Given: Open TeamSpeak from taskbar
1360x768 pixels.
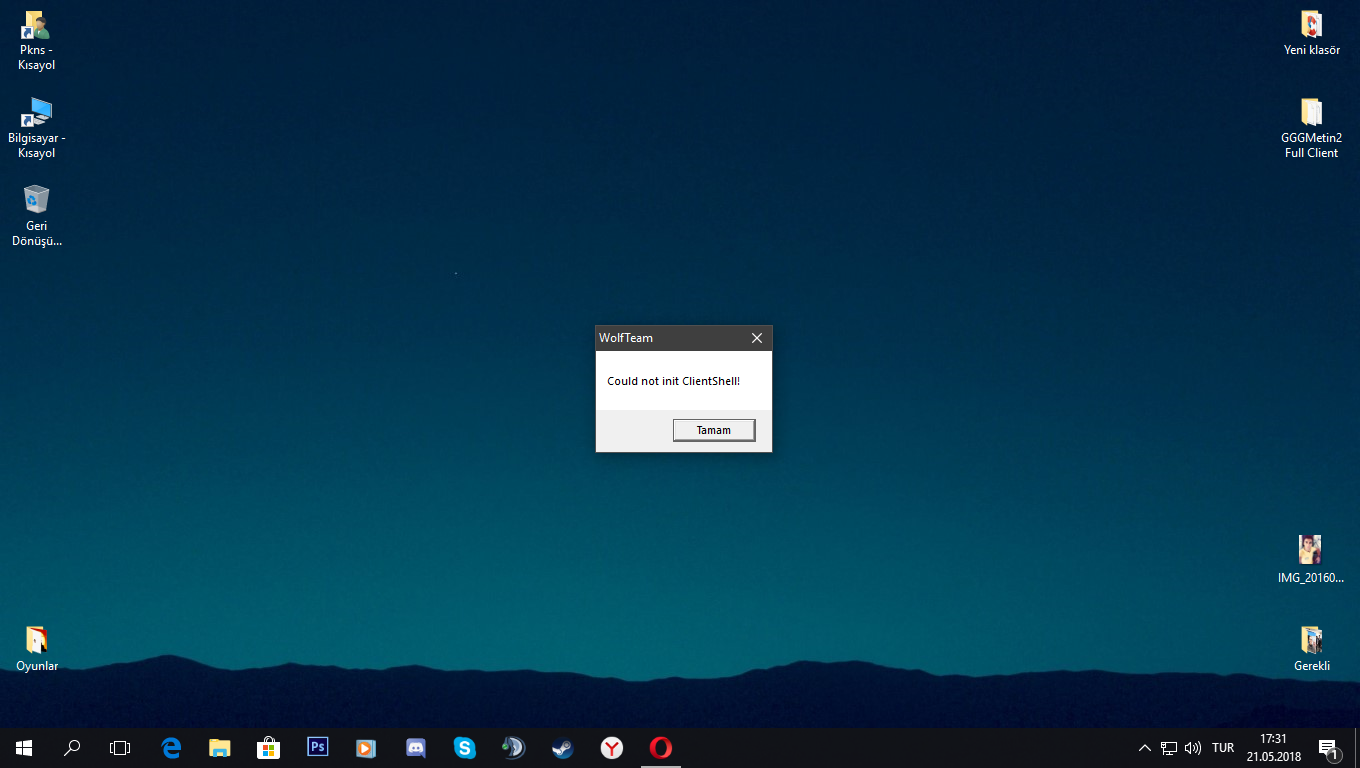Looking at the screenshot, I should (514, 748).
